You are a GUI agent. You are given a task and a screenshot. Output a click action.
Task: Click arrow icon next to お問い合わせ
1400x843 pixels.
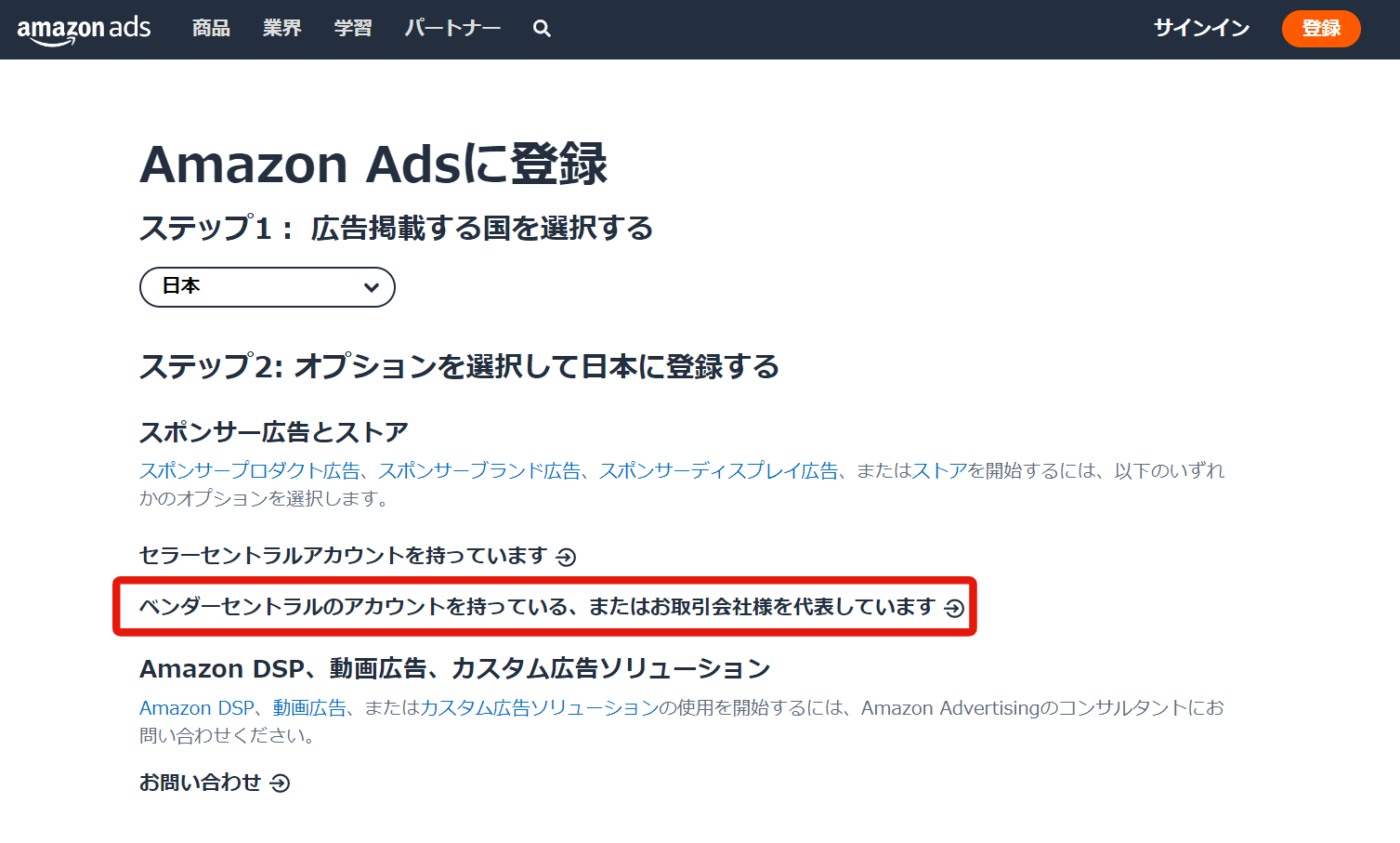point(280,784)
